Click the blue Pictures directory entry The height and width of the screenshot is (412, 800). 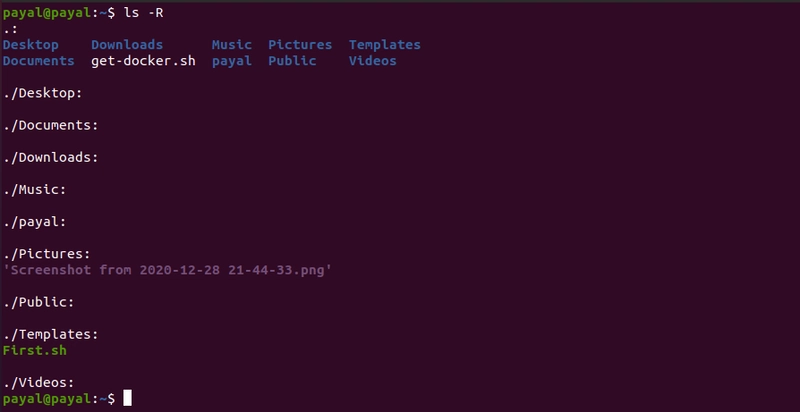click(x=301, y=45)
